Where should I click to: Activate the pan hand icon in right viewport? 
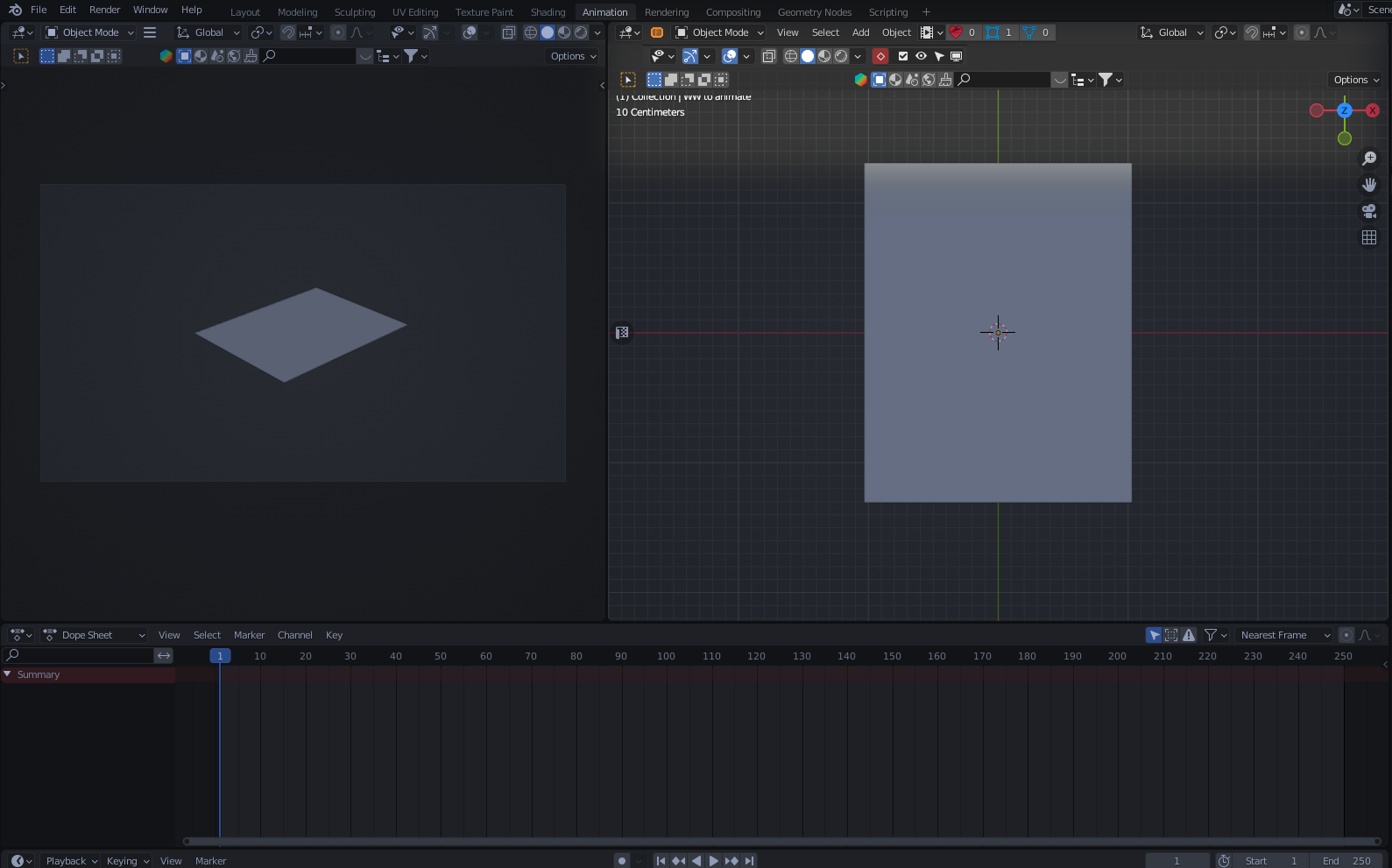[1369, 185]
